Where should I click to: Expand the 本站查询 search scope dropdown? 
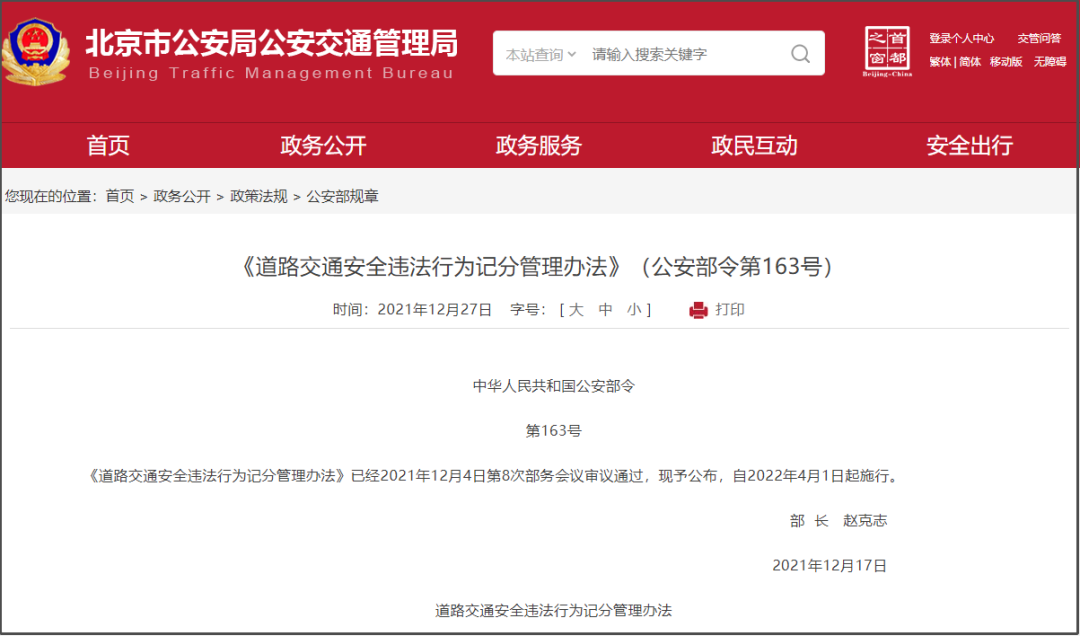pyautogui.click(x=541, y=54)
